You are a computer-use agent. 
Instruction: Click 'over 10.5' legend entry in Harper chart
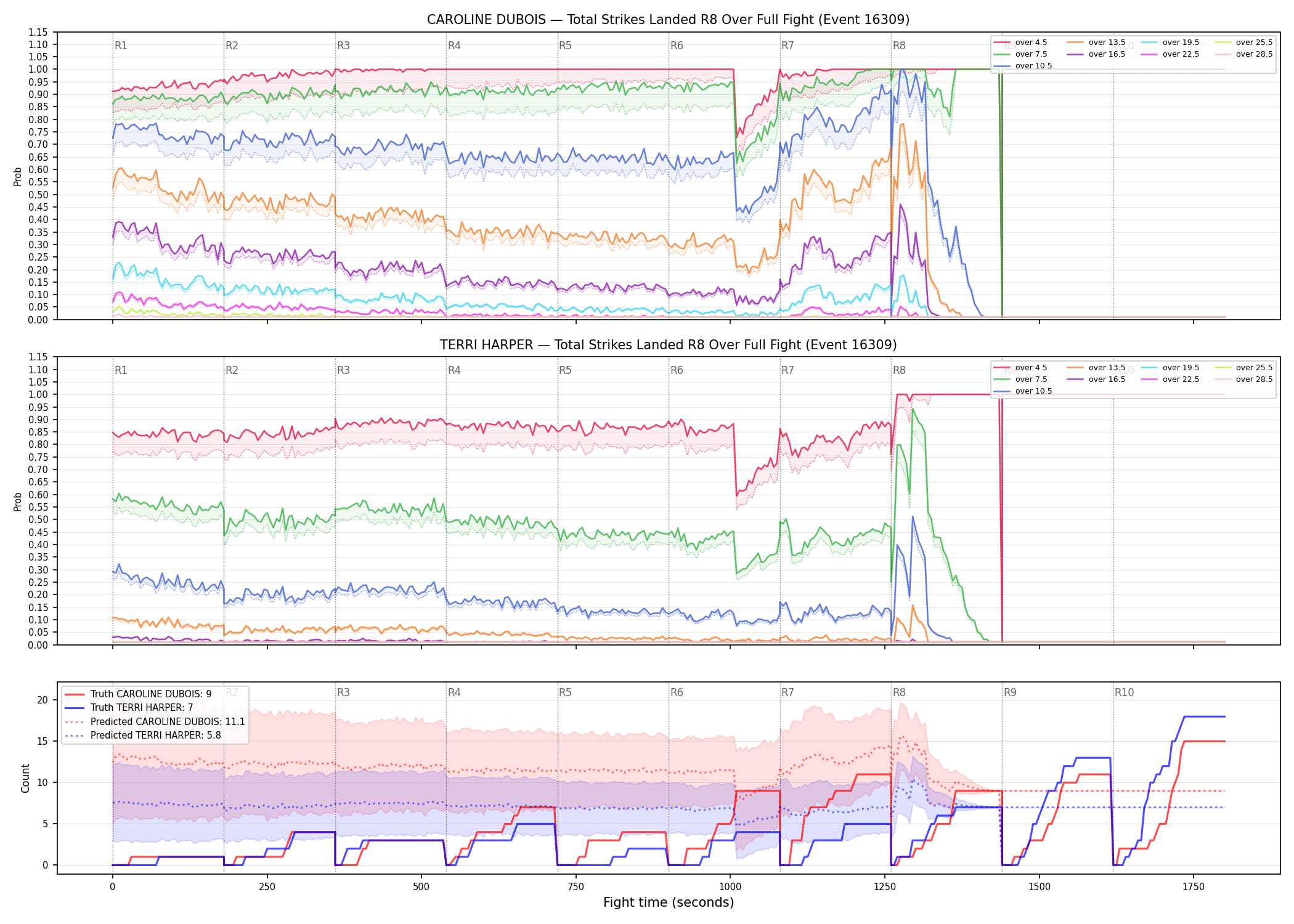click(1023, 391)
